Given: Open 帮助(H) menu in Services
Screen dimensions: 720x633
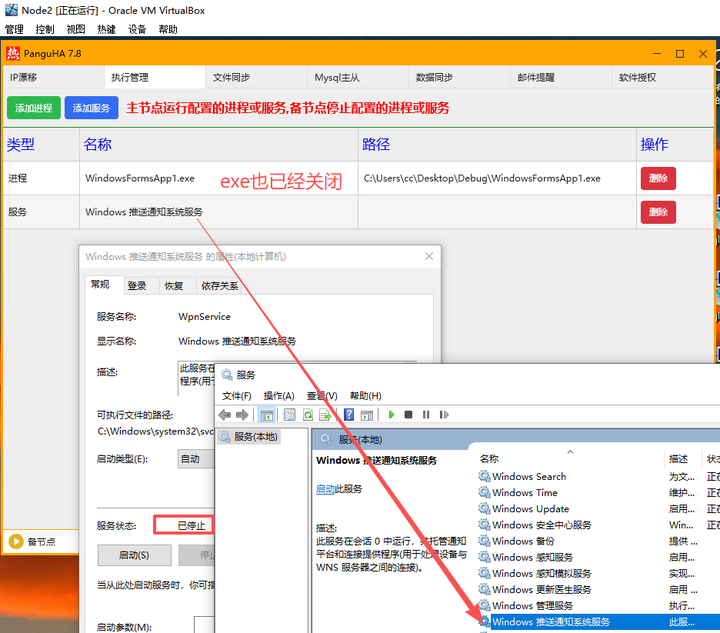Looking at the screenshot, I should pyautogui.click(x=366, y=396).
